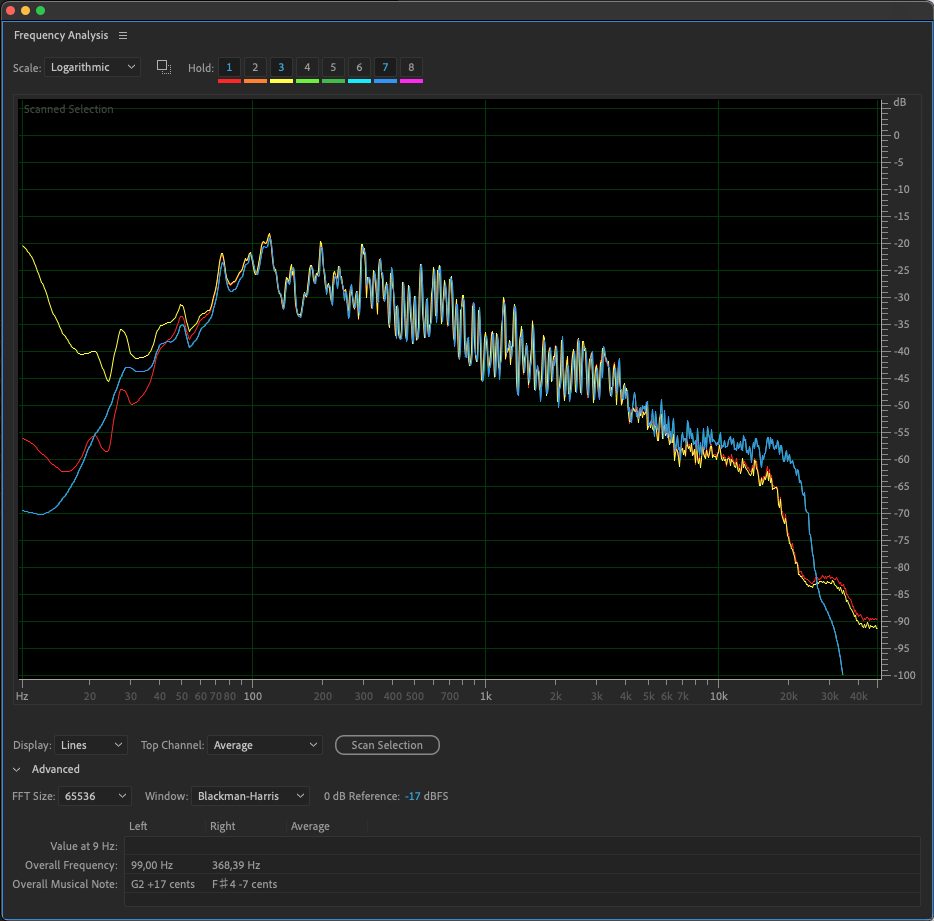The width and height of the screenshot is (934, 921).
Task: Toggle Hold button 1
Action: (x=229, y=67)
